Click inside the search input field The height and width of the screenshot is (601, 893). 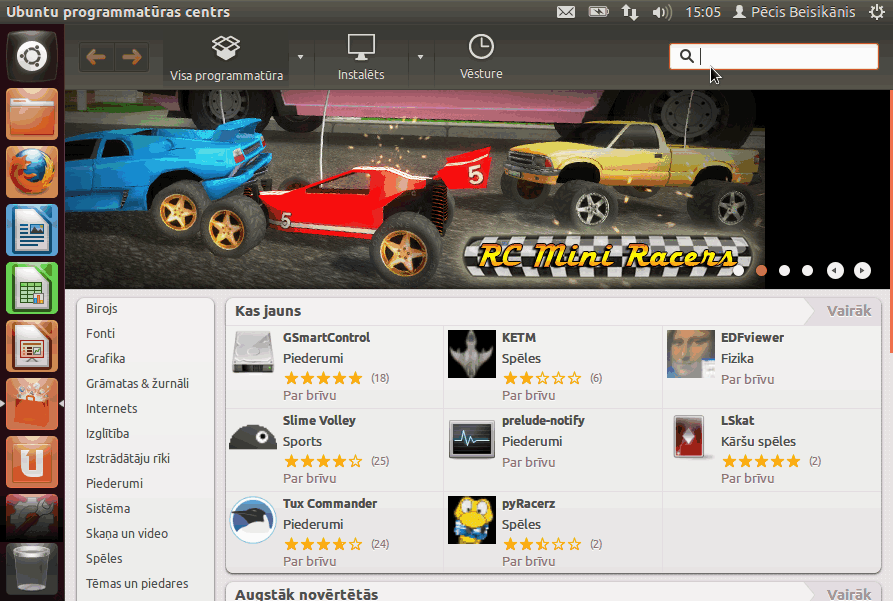pos(773,56)
